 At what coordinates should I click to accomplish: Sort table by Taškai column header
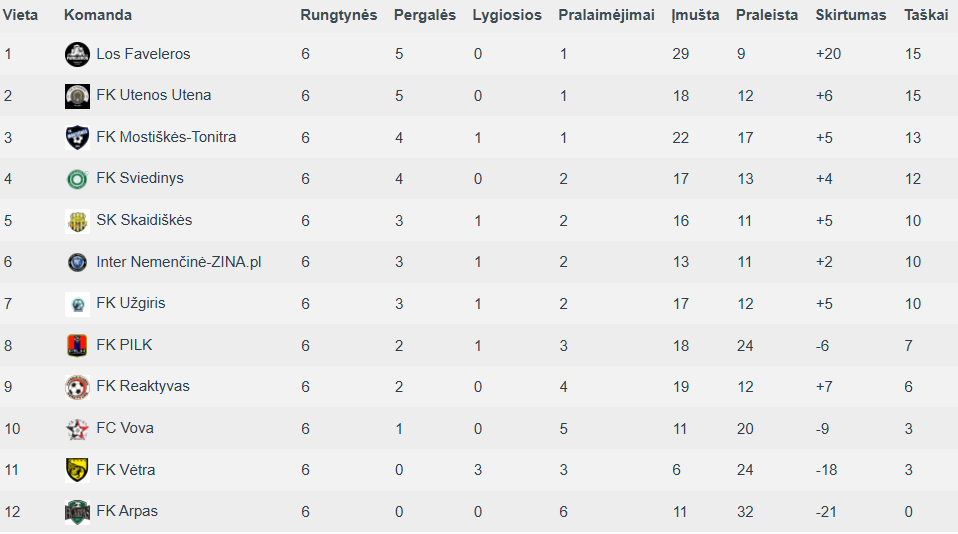click(926, 15)
